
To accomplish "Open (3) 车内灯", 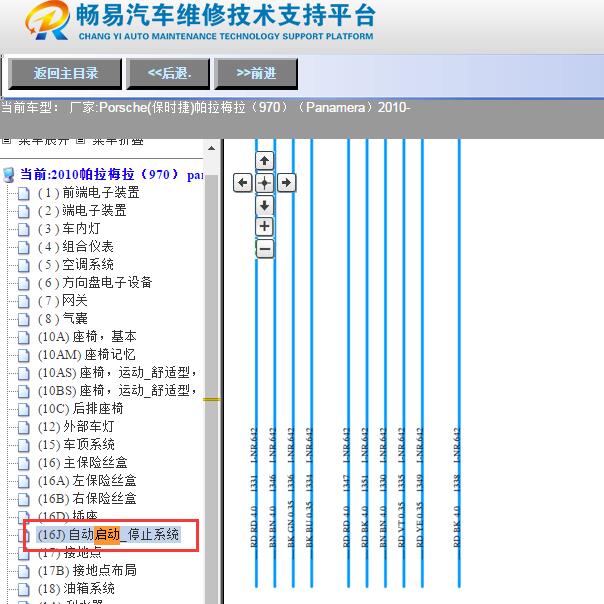I will [69, 229].
